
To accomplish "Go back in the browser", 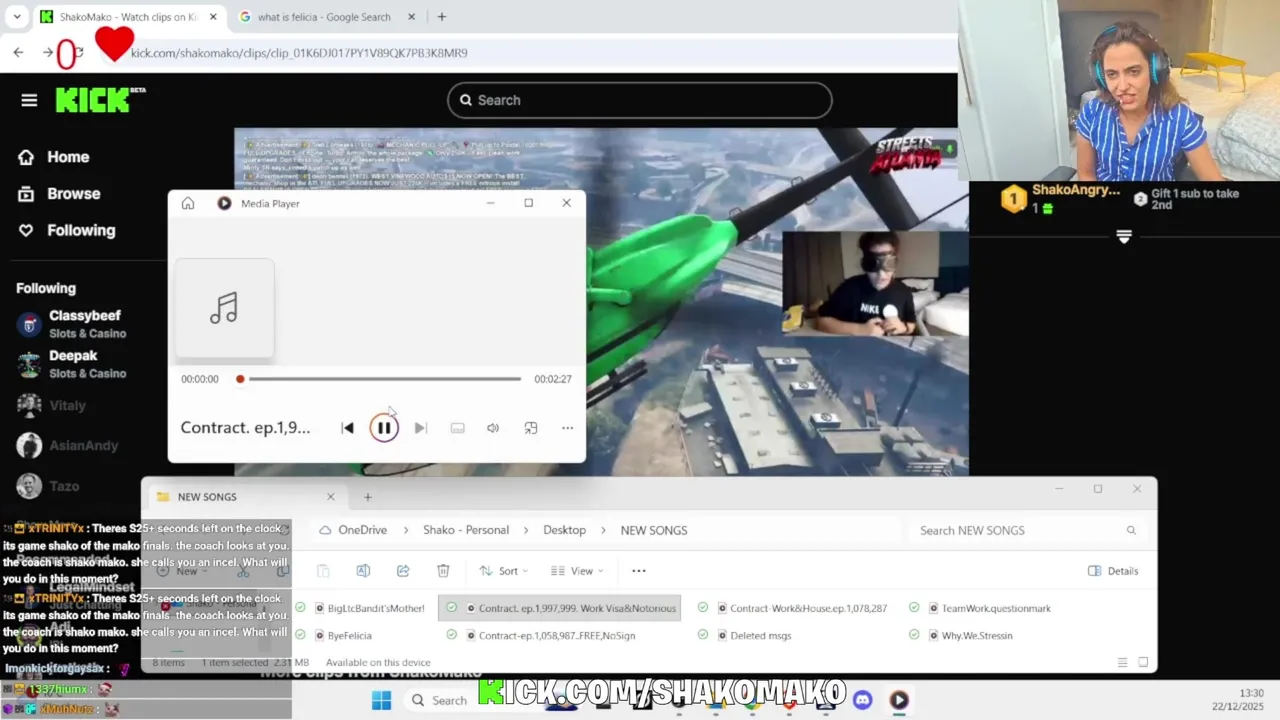I will point(18,52).
